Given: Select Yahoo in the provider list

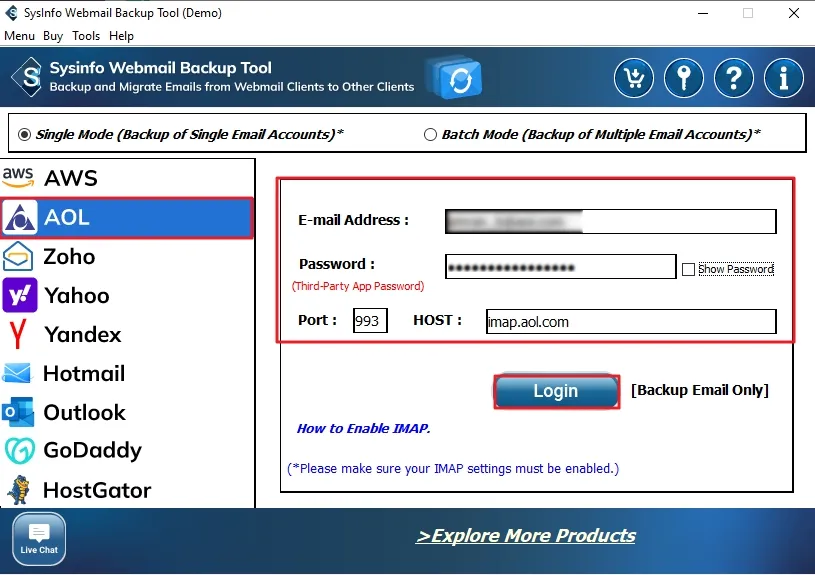Looking at the screenshot, I should 127,295.
